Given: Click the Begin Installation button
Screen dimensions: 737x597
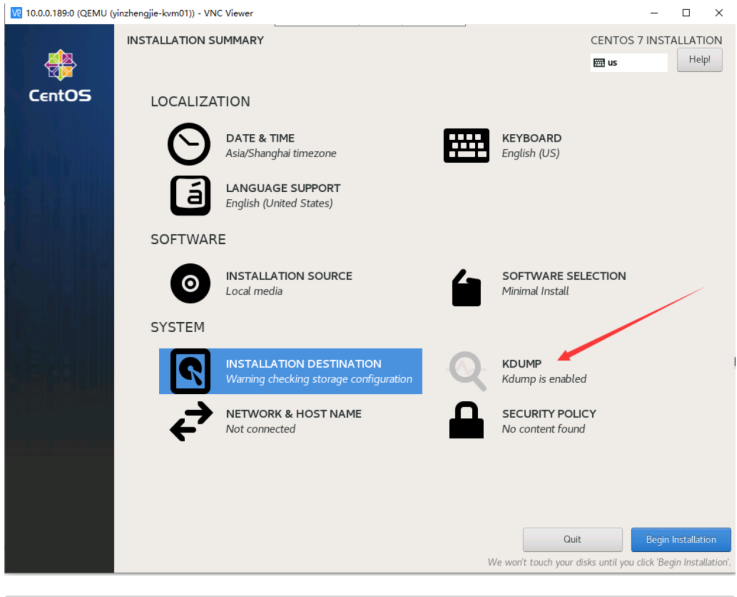Looking at the screenshot, I should (x=681, y=539).
